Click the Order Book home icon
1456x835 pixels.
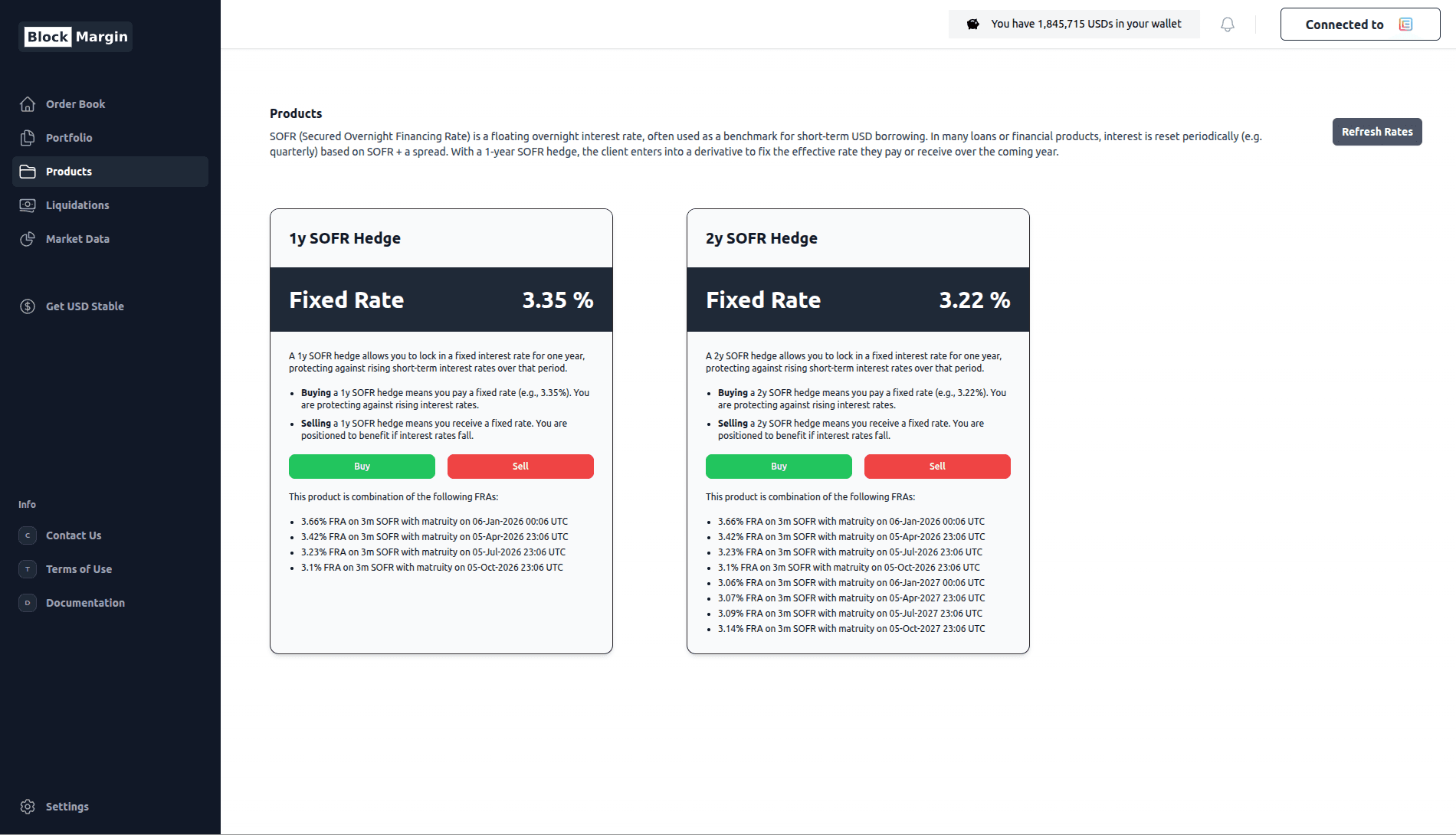point(28,104)
